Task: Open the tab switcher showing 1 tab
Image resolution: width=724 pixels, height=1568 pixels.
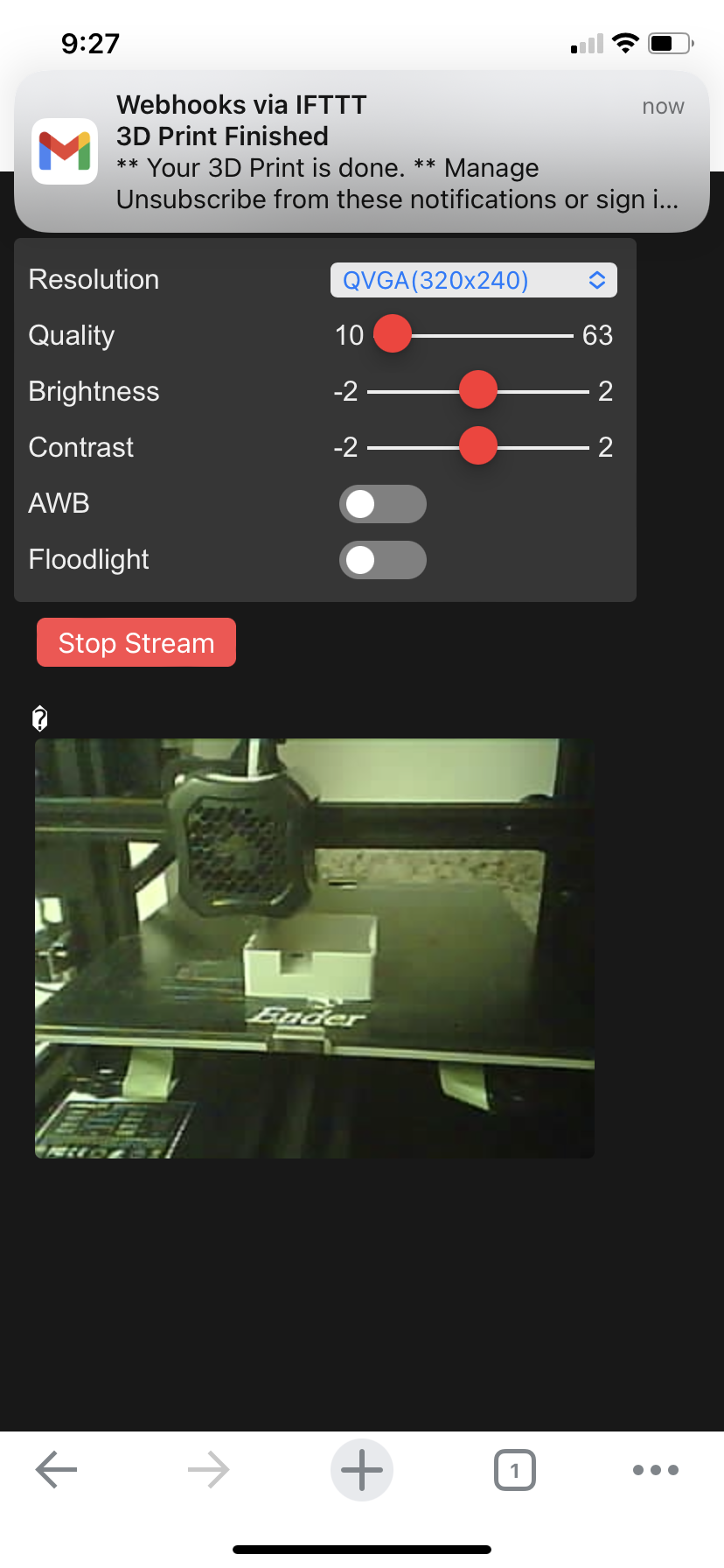Action: 515,1470
